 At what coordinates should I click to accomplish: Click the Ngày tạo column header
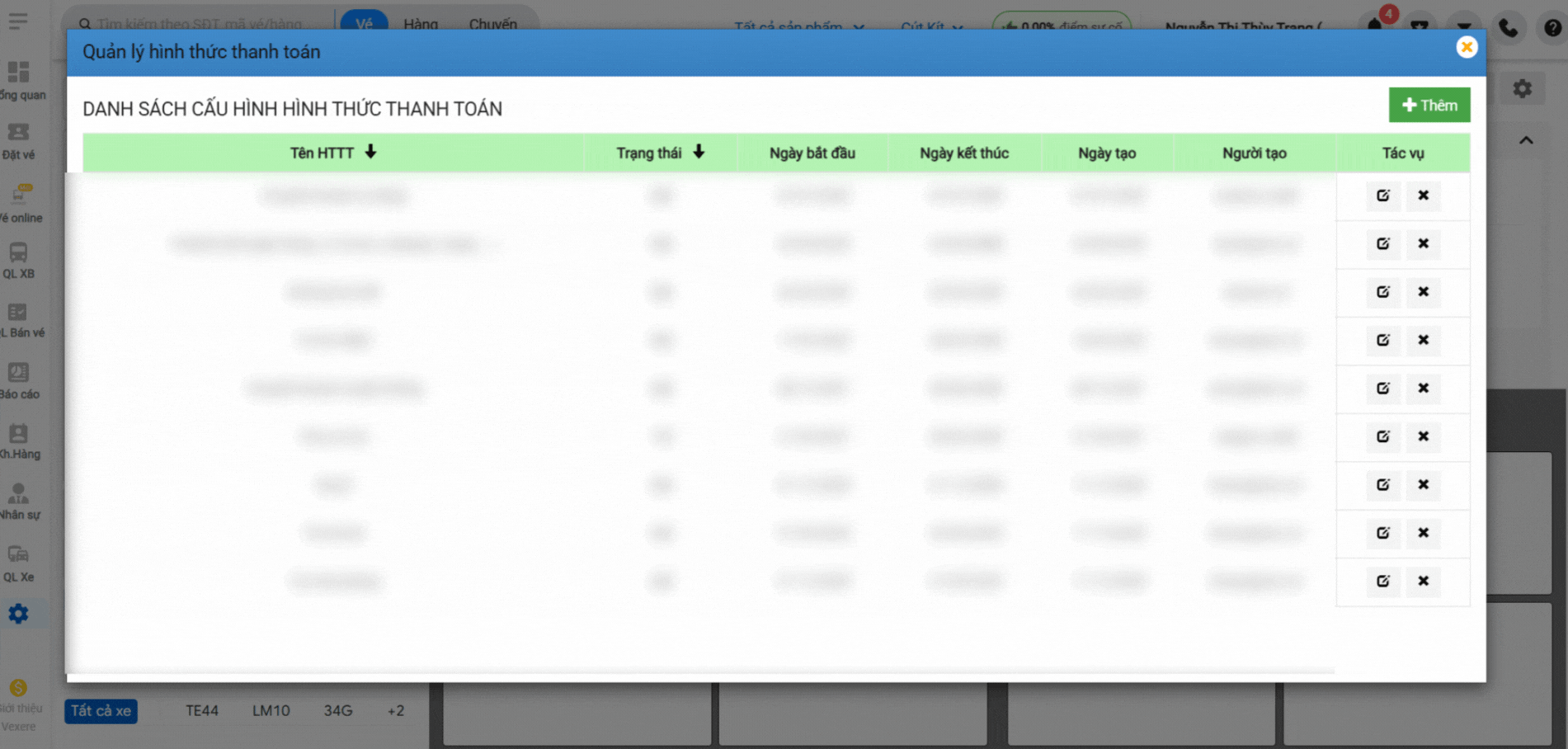click(x=1106, y=153)
